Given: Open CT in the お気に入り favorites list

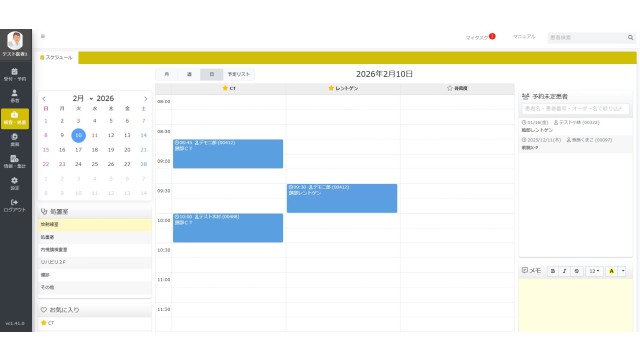Looking at the screenshot, I should 95,323.
